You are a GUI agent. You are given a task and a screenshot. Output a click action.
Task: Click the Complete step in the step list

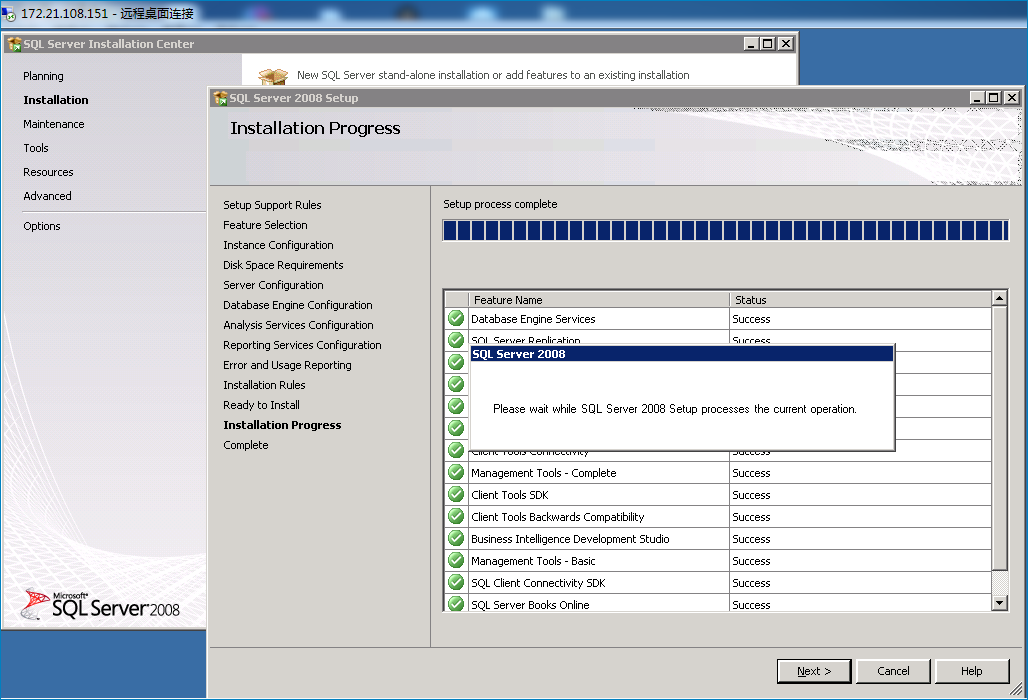point(246,445)
